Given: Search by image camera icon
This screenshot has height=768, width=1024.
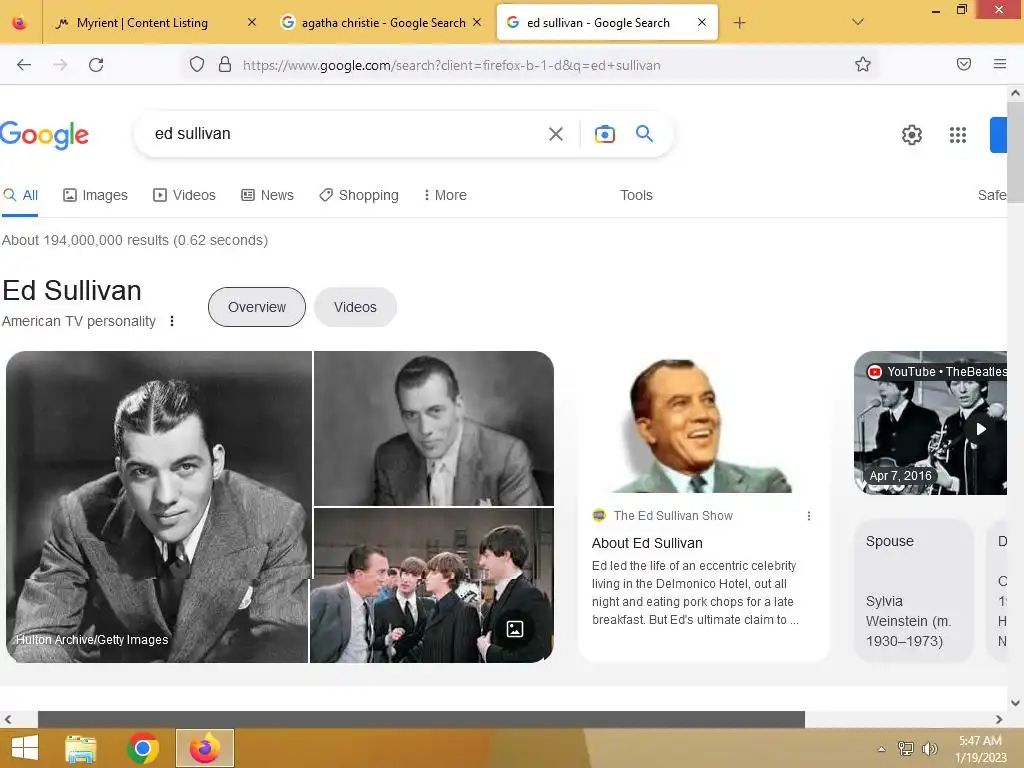Looking at the screenshot, I should point(605,134).
